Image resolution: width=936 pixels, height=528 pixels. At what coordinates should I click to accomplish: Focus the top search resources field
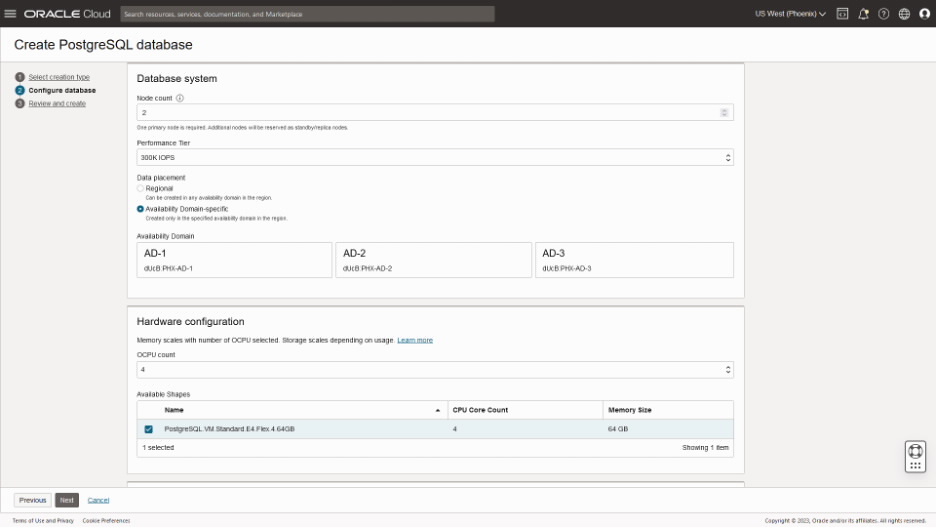pos(307,14)
